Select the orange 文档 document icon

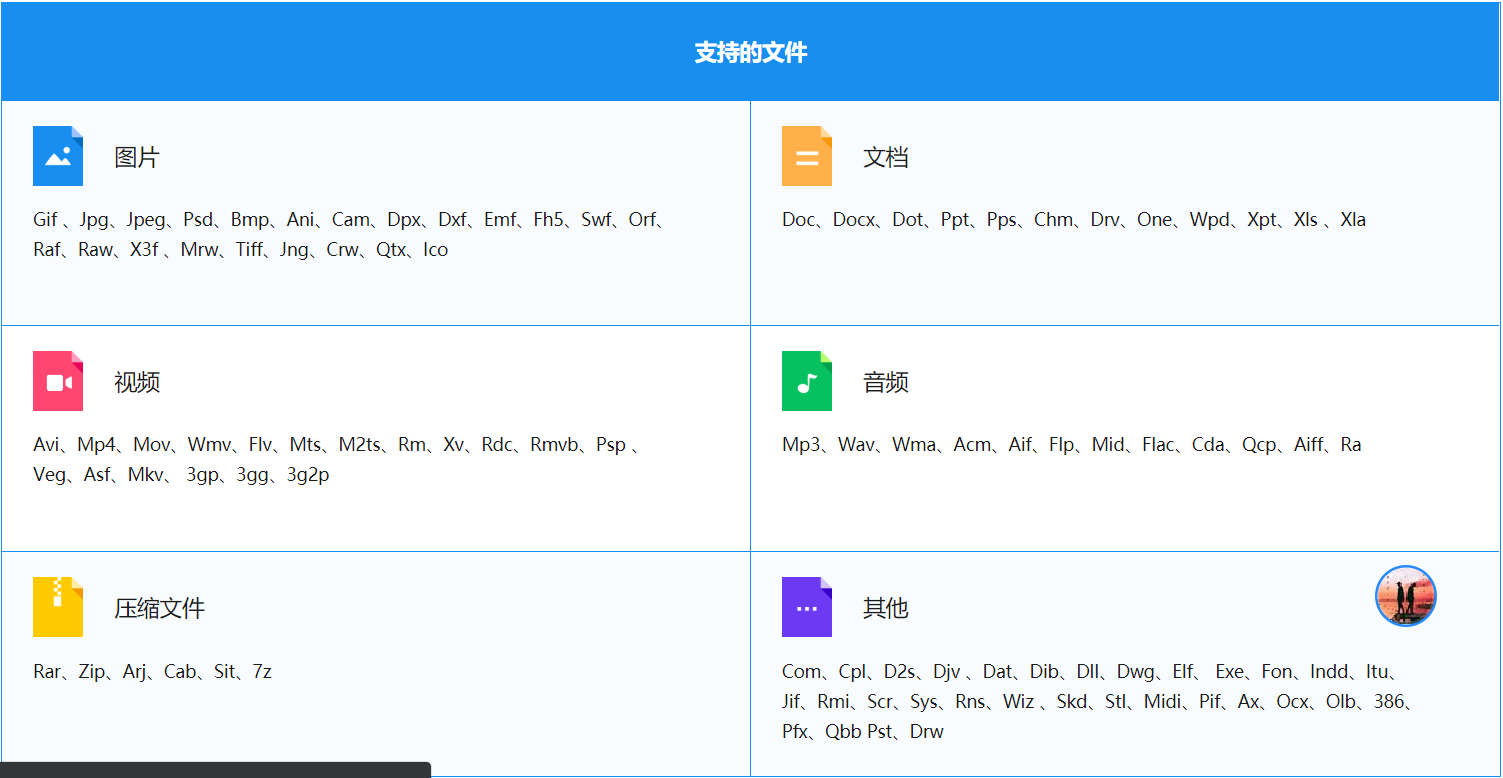pyautogui.click(x=806, y=156)
